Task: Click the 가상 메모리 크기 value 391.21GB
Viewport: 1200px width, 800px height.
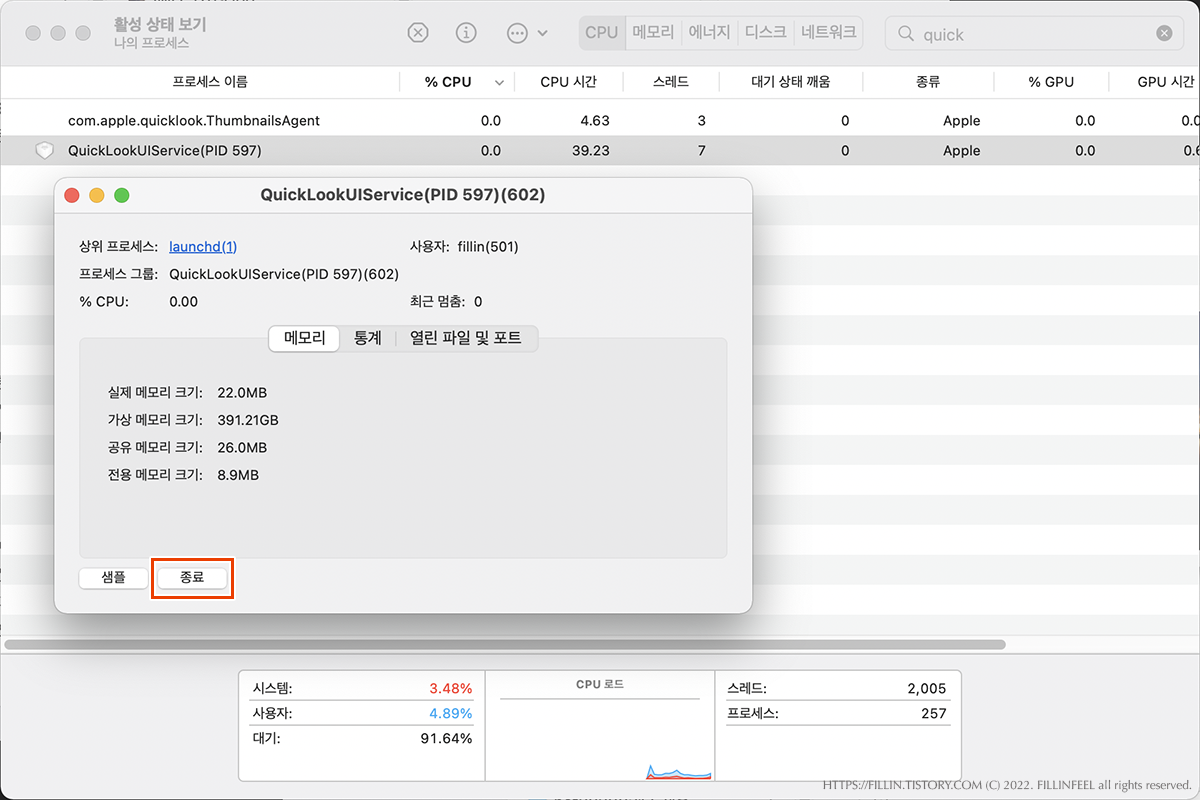Action: click(248, 420)
